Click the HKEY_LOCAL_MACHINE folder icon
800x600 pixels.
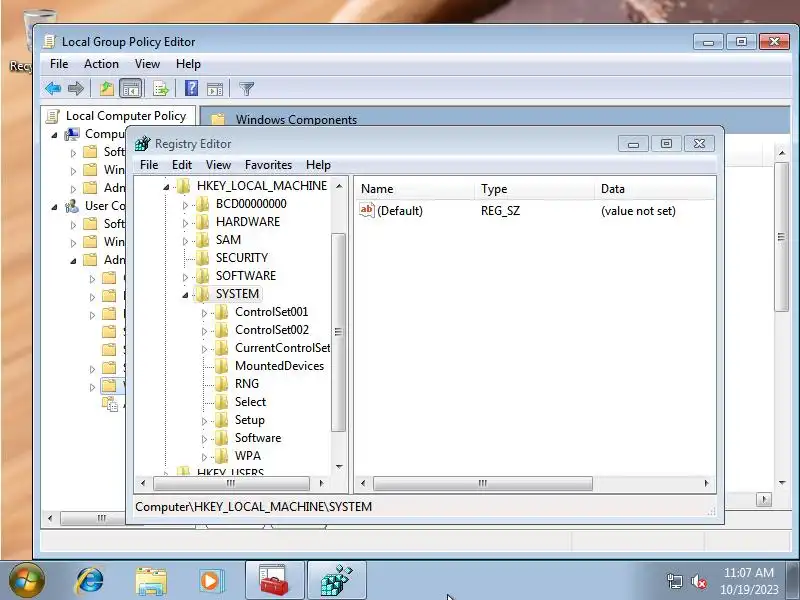(183, 186)
